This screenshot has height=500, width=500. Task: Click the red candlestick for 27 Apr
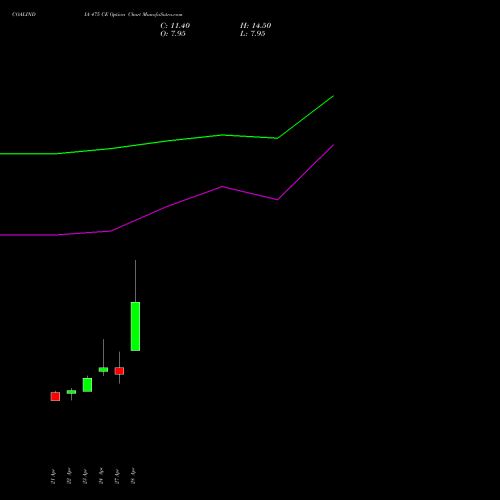tap(119, 371)
